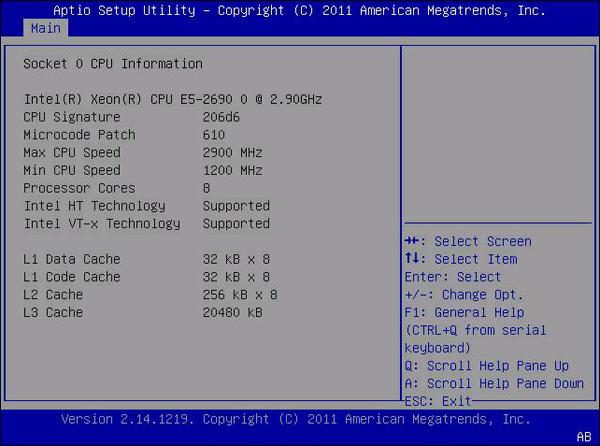This screenshot has width=600, height=446.
Task: Click the L1 Code Cache 32 kB x 8 value
Action: (x=236, y=277)
